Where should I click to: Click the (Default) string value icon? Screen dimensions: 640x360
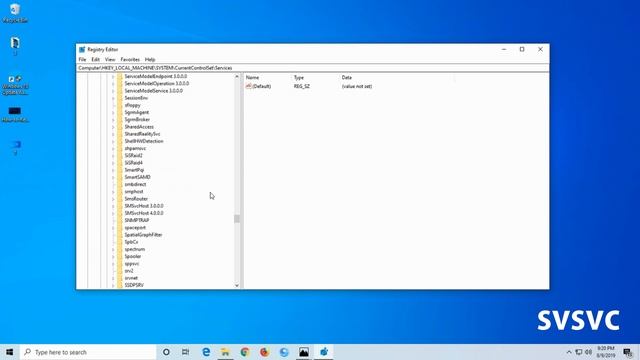pos(249,86)
